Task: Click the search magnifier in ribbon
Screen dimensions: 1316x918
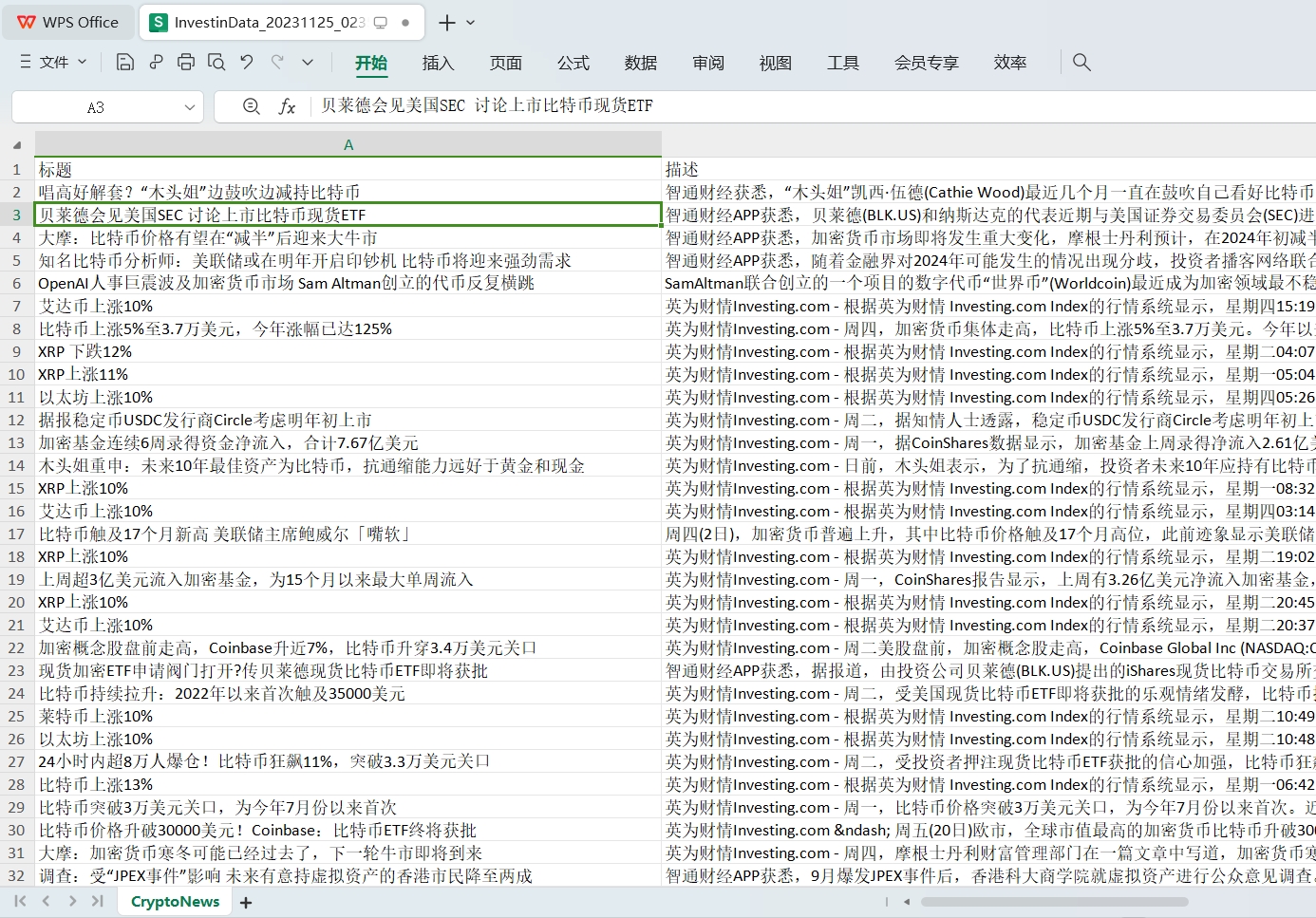Action: click(x=1081, y=63)
